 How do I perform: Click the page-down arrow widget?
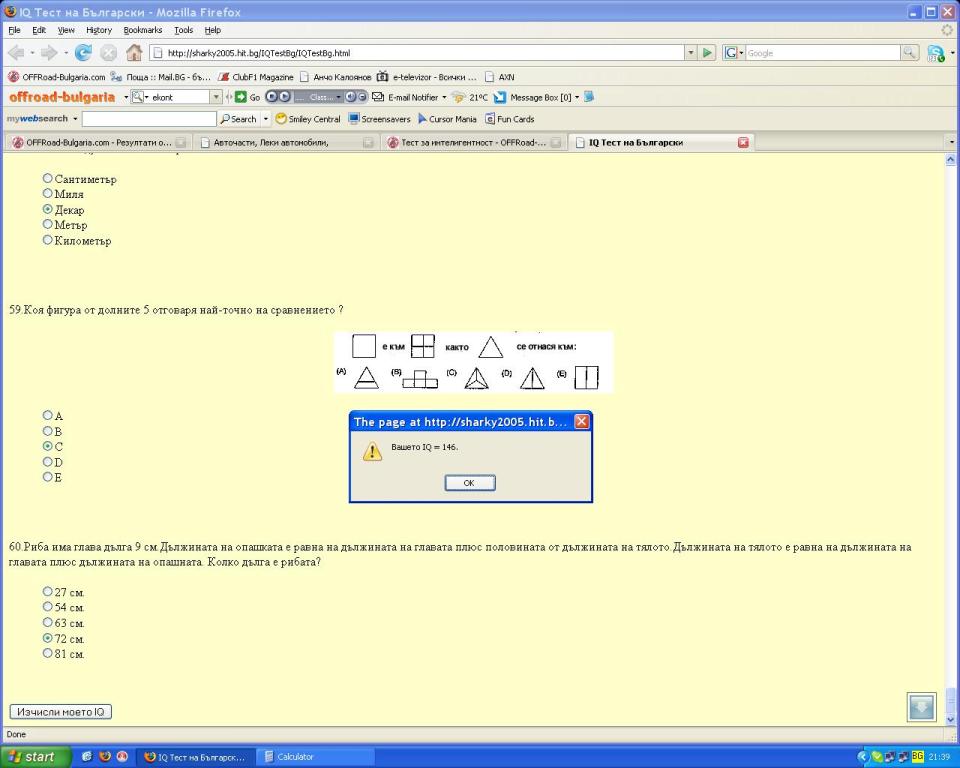(x=921, y=707)
